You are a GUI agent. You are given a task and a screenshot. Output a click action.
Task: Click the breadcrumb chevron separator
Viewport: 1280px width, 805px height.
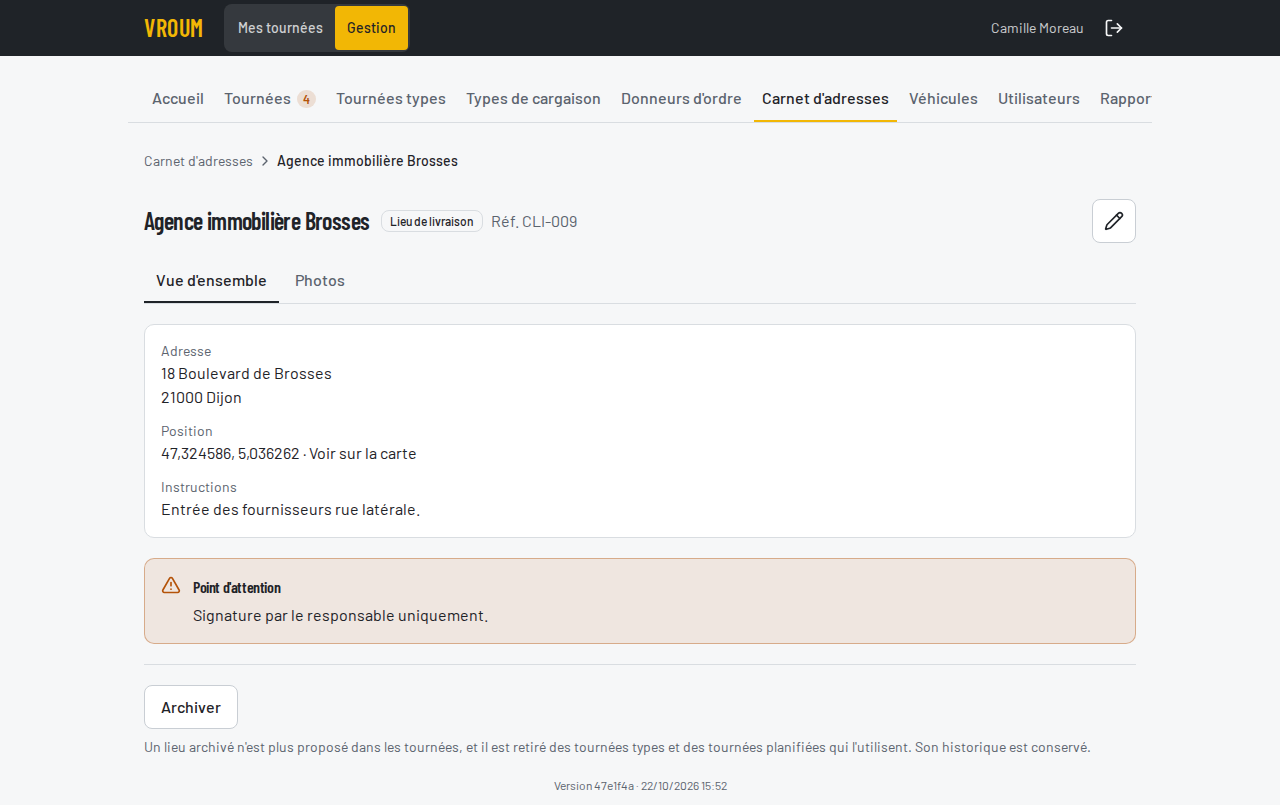265,161
